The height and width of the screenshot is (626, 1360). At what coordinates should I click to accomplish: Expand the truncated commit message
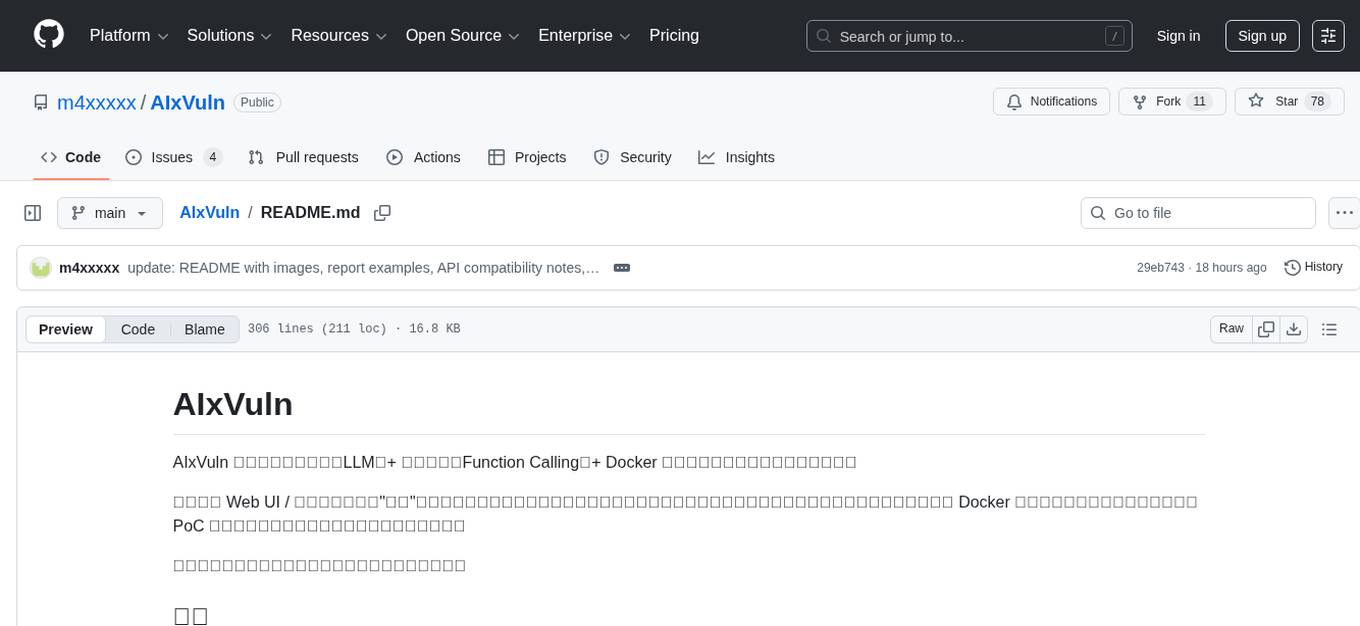point(621,267)
